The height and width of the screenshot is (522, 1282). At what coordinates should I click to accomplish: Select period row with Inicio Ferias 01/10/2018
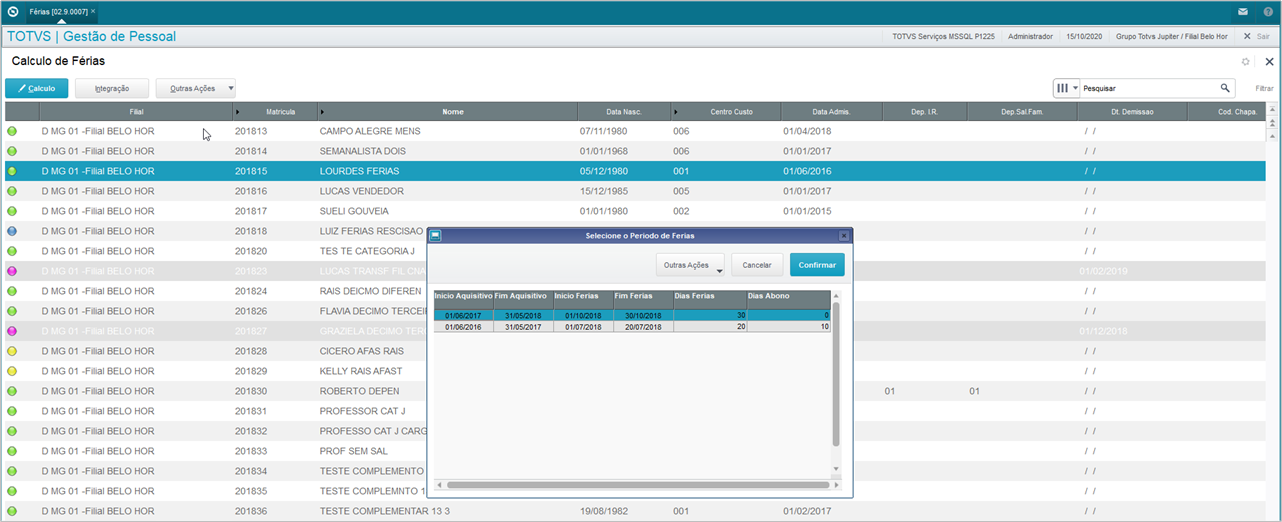(632, 315)
